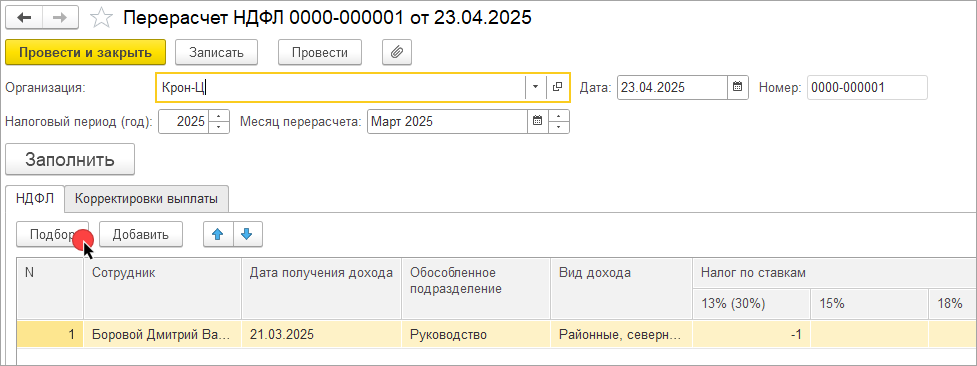The height and width of the screenshot is (366, 977).
Task: Move row up with blue up arrow
Action: (218, 234)
